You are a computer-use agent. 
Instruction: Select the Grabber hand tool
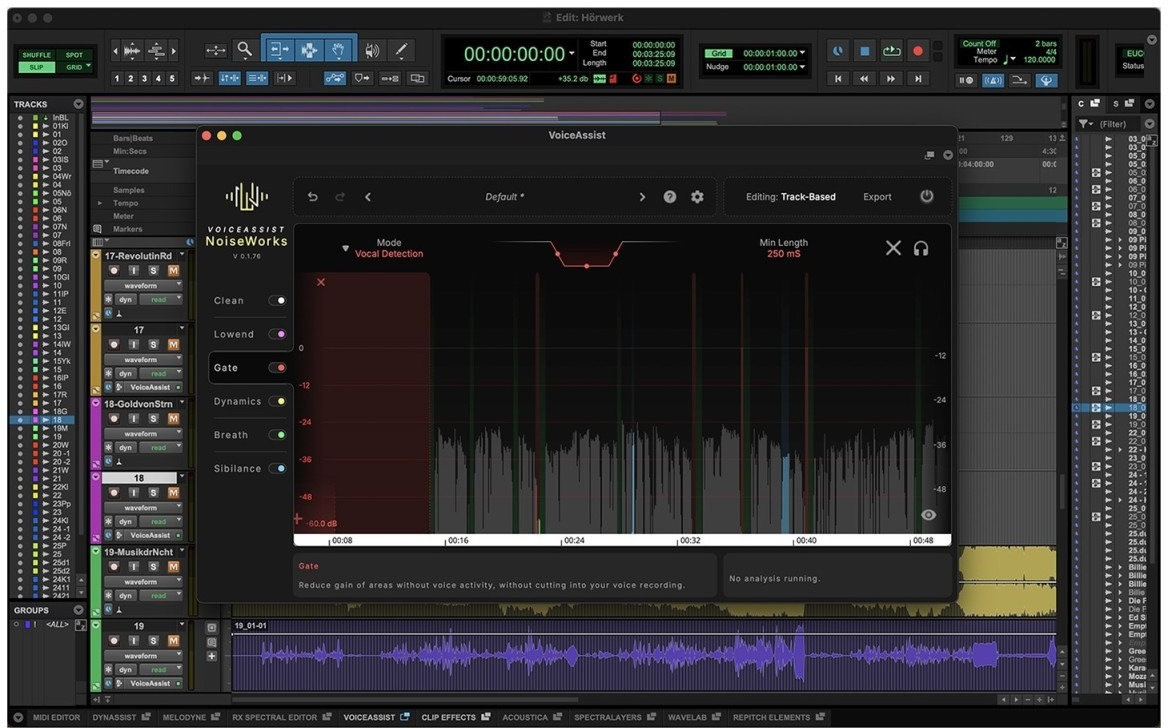point(339,50)
